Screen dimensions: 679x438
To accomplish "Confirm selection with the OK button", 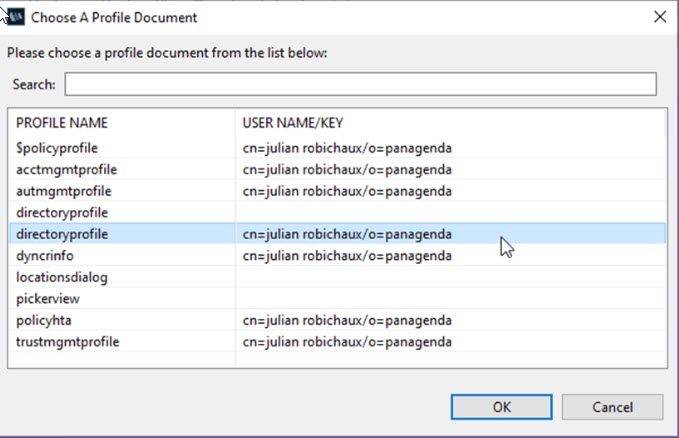I will point(501,407).
